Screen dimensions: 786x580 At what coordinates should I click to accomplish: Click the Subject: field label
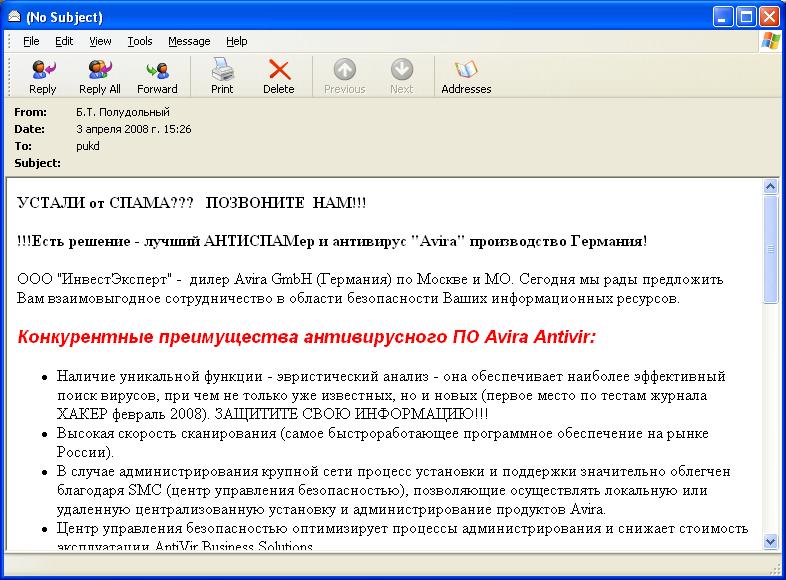coord(38,163)
